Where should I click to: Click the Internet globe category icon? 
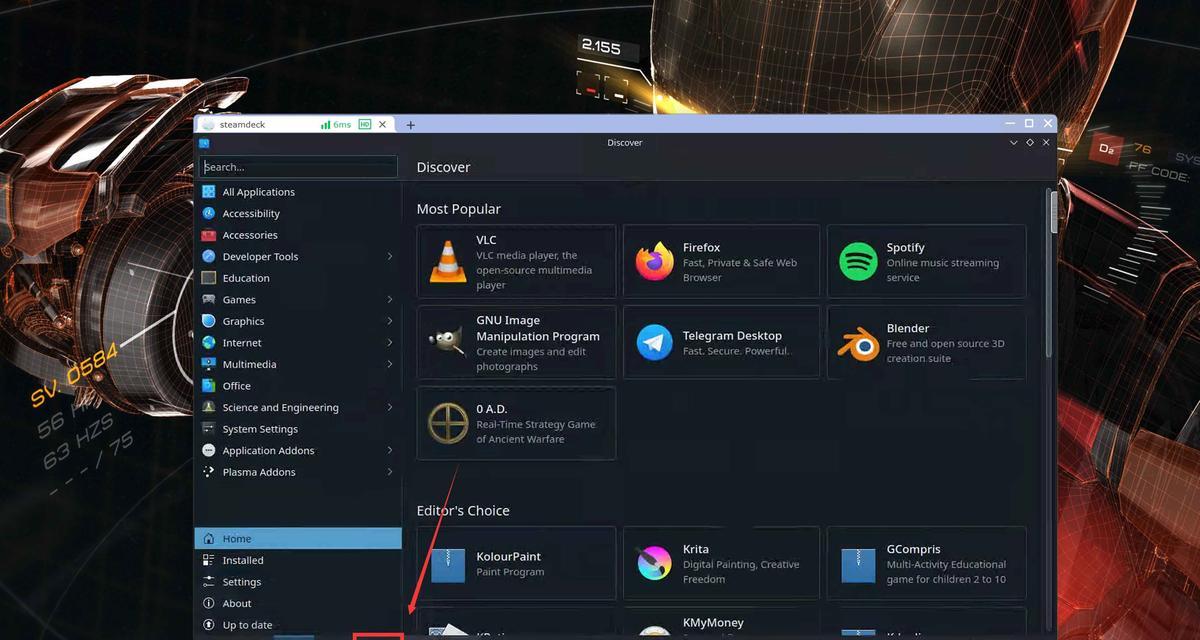pos(208,343)
